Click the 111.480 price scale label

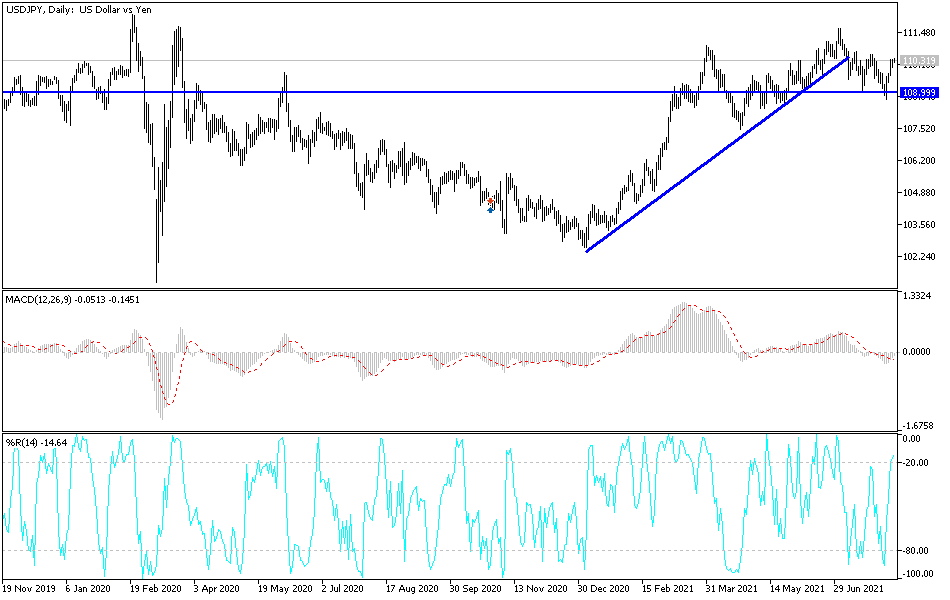pyautogui.click(x=919, y=33)
